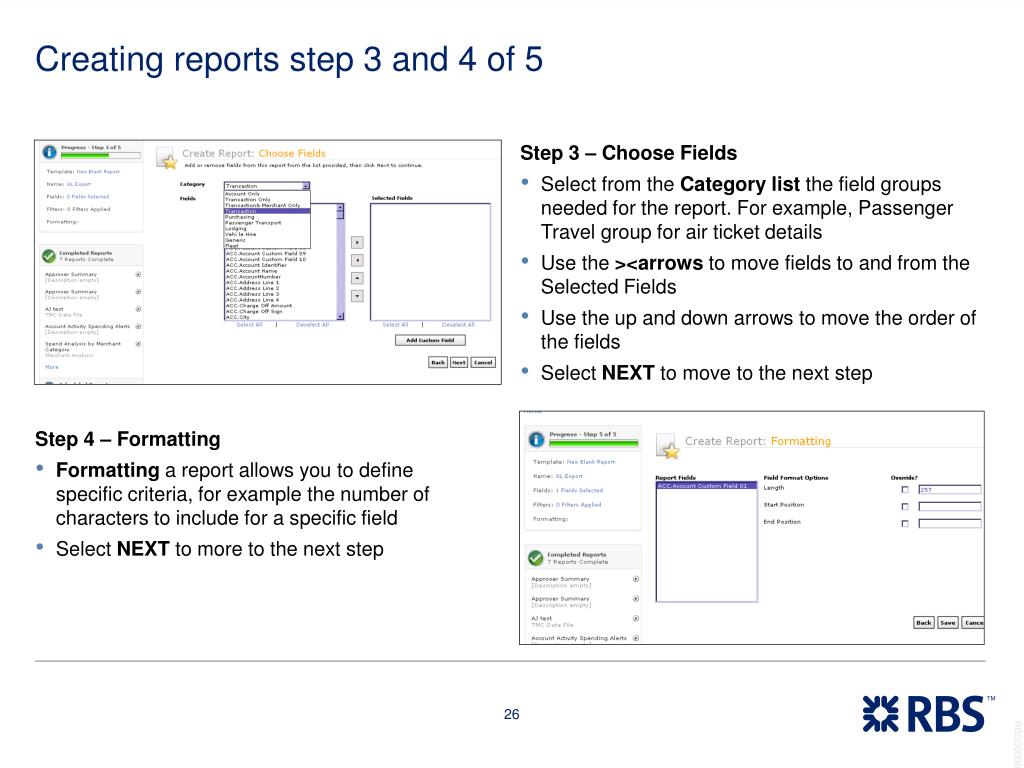1024x768 pixels.
Task: Click the up arrow to reorder fields
Action: 357,278
